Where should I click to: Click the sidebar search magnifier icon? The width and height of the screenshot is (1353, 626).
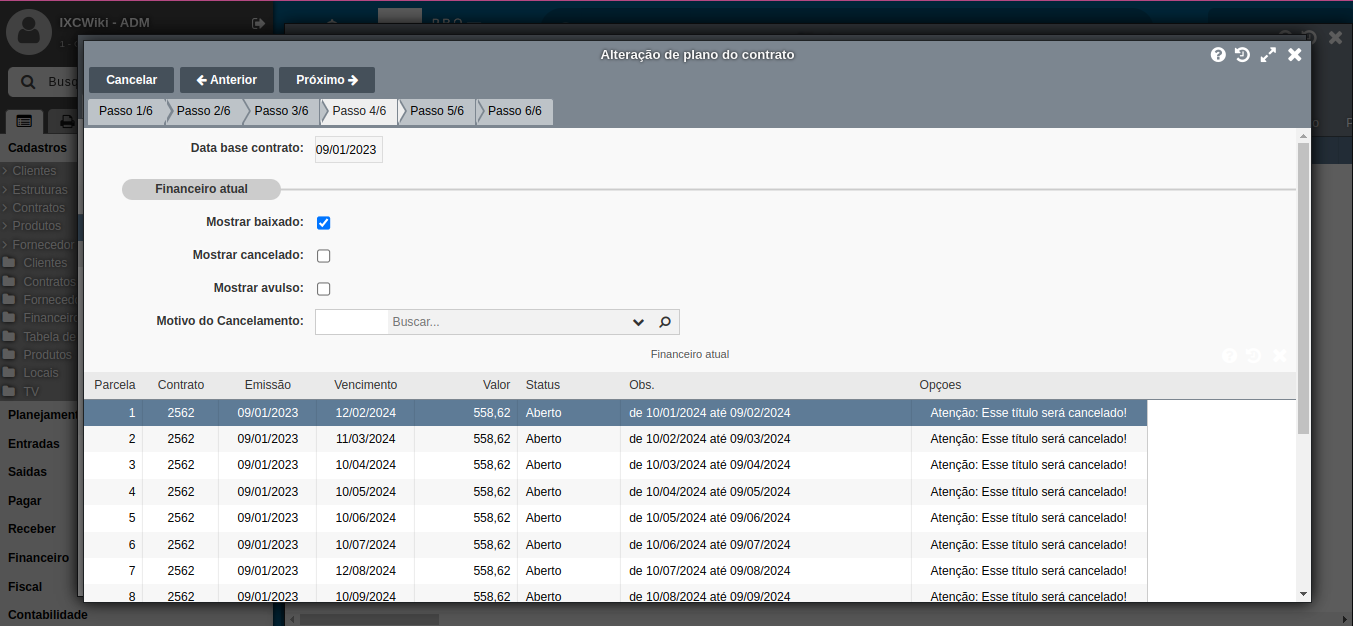(28, 82)
